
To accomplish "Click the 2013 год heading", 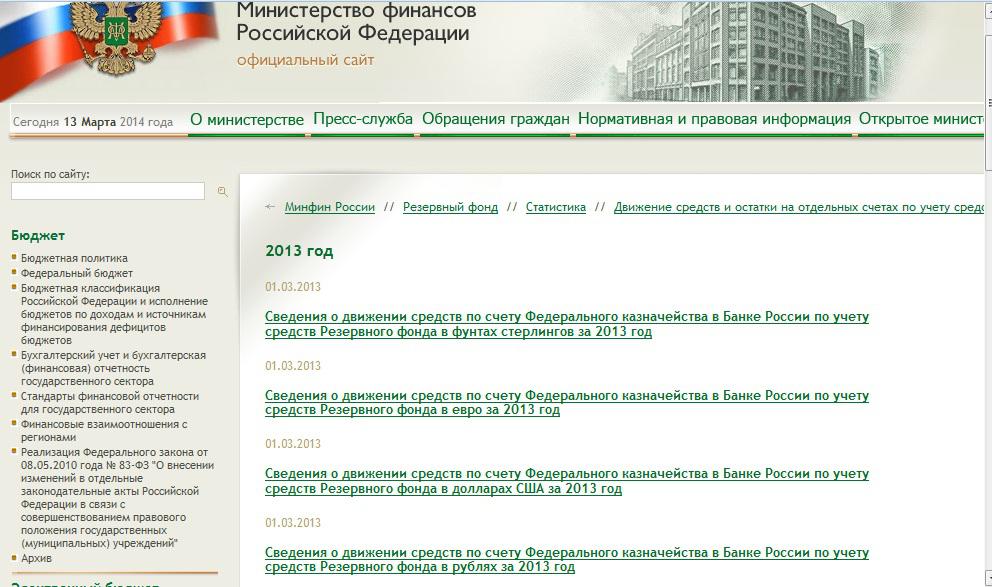I will click(x=299, y=251).
